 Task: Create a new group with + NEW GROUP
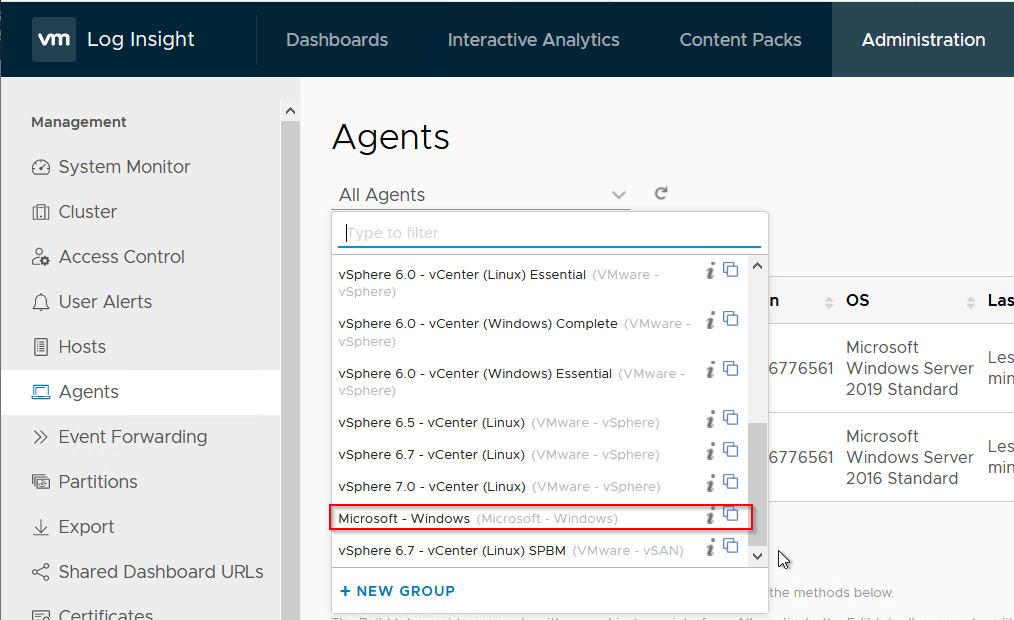tap(399, 591)
